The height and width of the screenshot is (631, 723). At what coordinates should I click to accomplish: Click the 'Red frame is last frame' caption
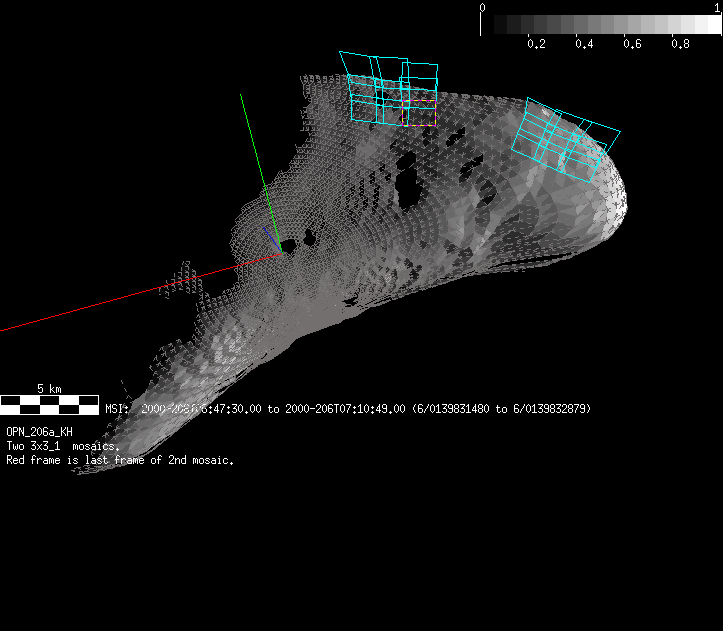[x=120, y=460]
